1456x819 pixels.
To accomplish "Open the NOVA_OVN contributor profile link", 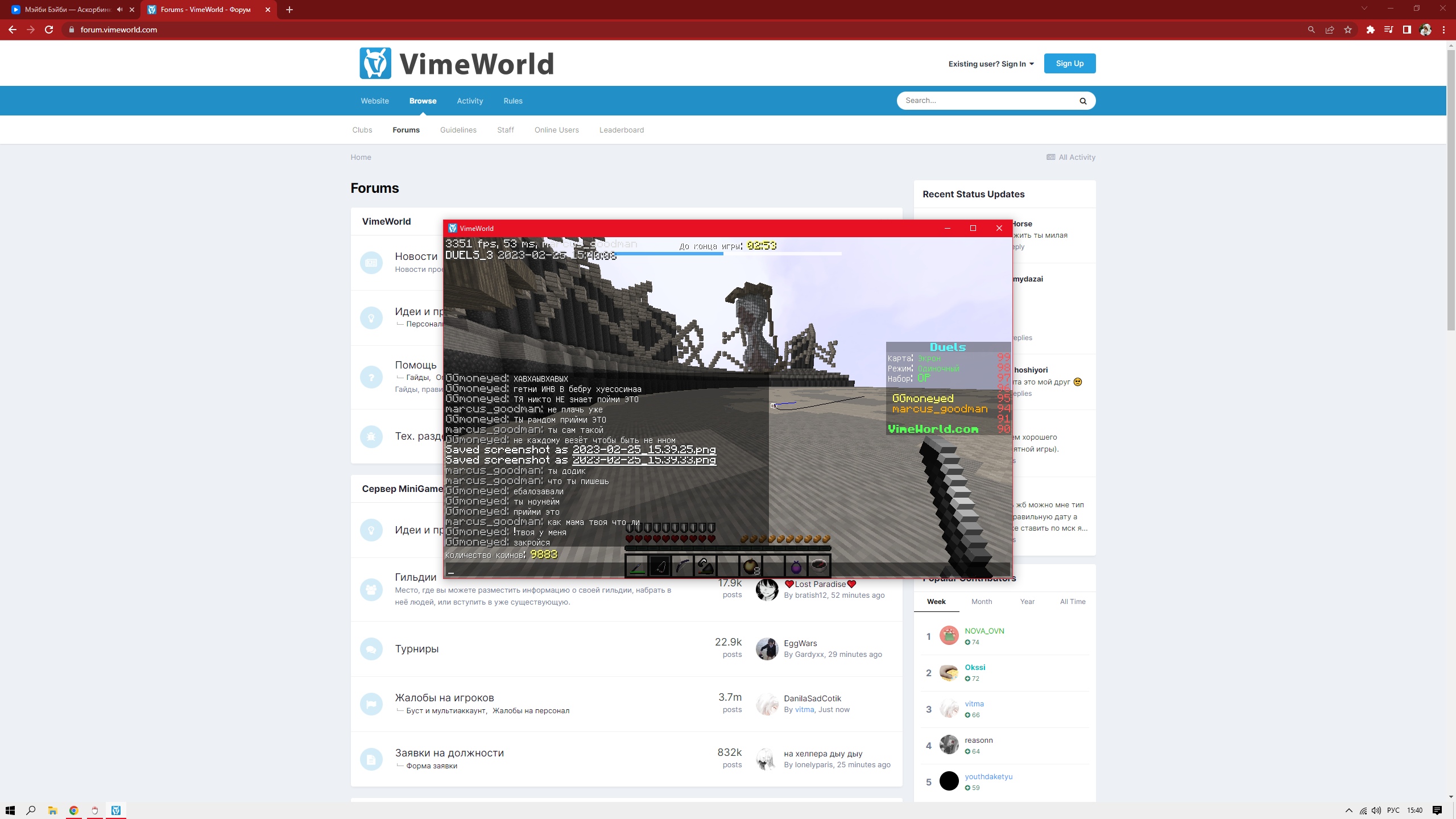I will [x=984, y=631].
